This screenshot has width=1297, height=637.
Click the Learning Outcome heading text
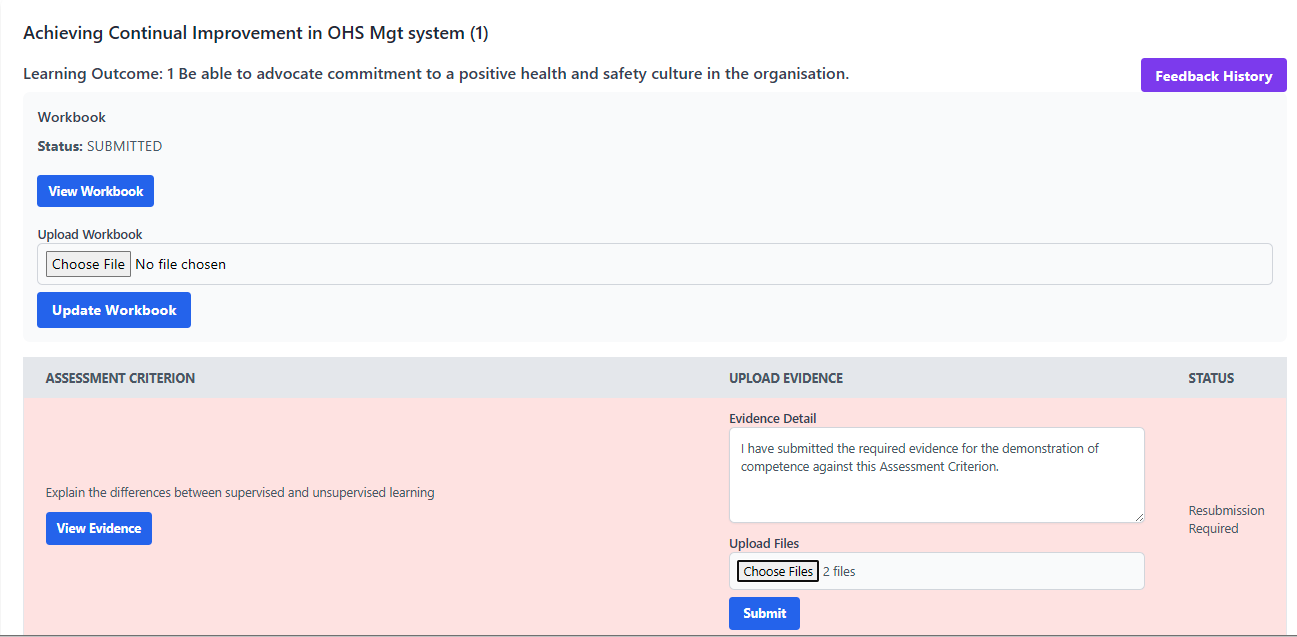point(435,74)
